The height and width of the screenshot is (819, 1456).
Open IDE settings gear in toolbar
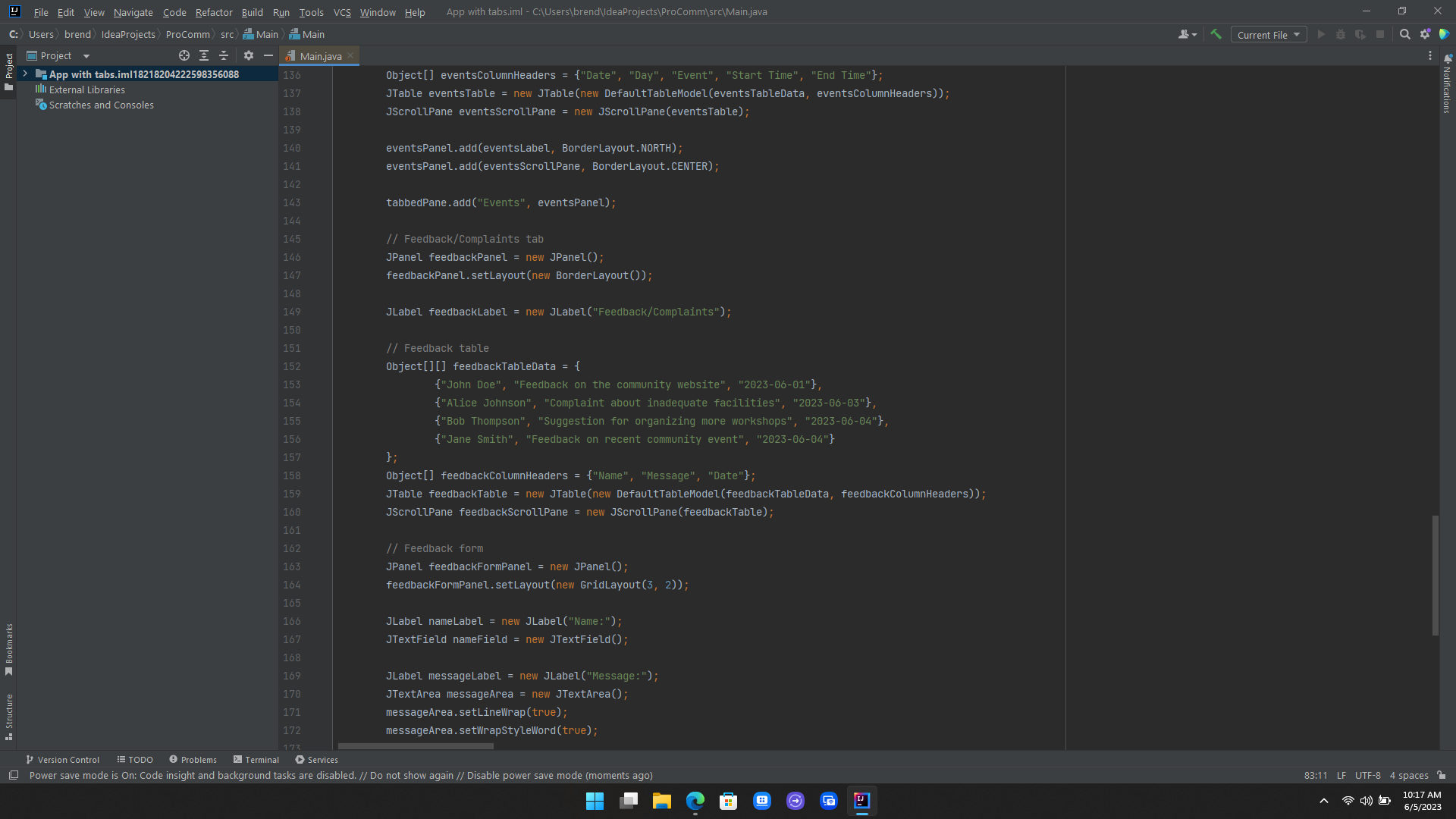pos(1425,34)
